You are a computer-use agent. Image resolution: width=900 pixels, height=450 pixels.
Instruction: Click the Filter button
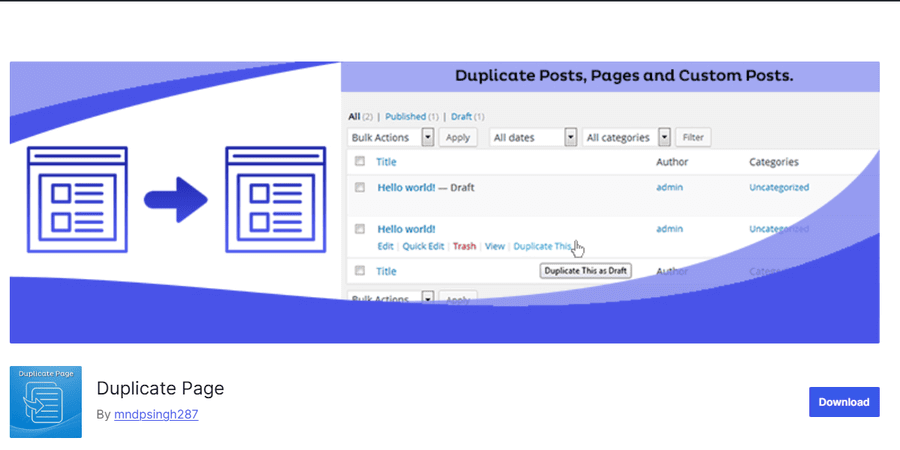(693, 138)
